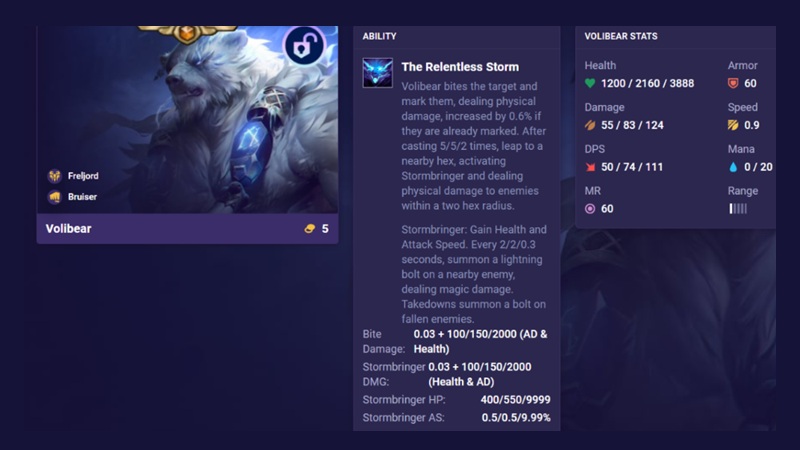The height and width of the screenshot is (450, 800).
Task: Click the Freljord trait icon
Action: pyautogui.click(x=55, y=176)
